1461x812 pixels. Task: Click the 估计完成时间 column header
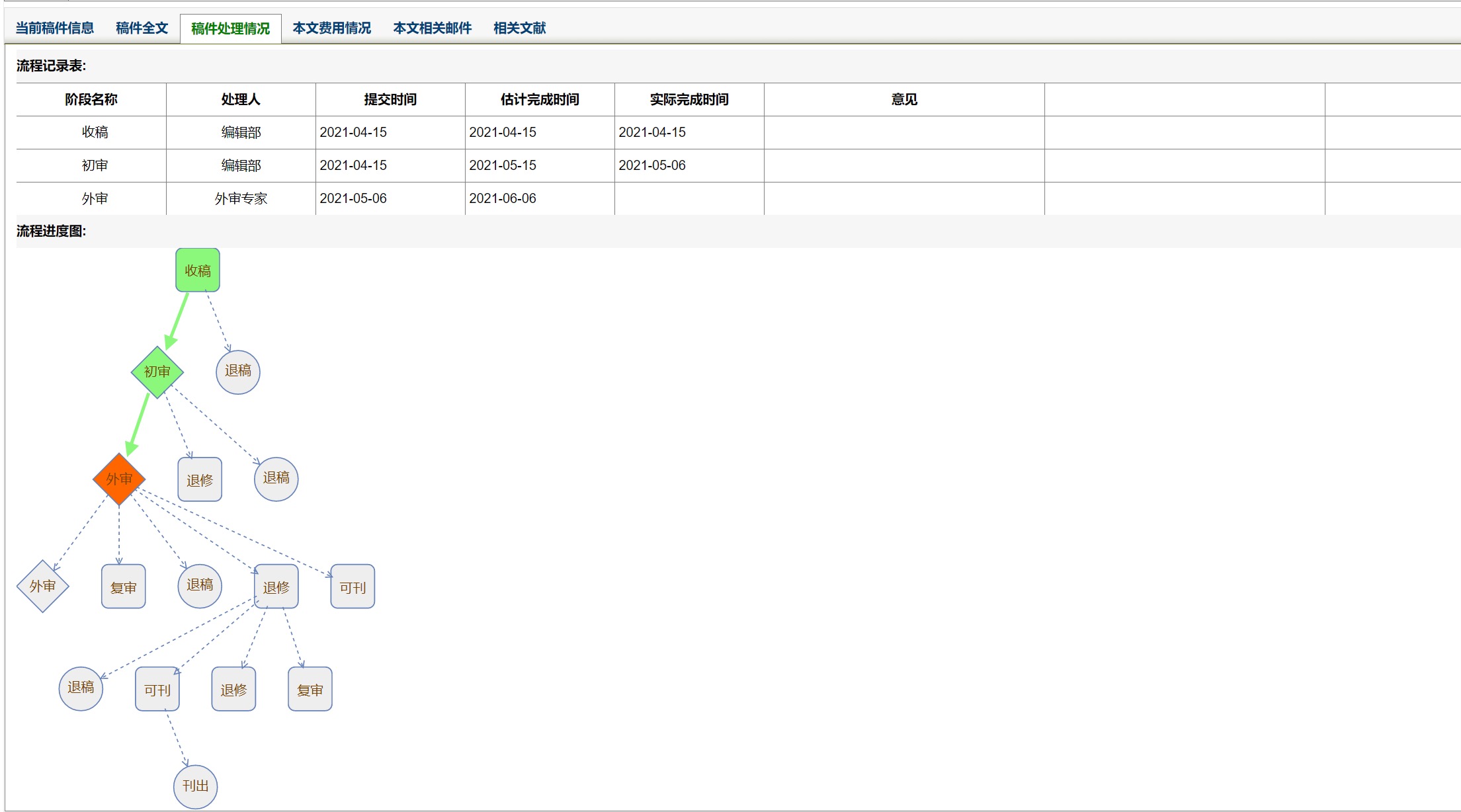540,99
